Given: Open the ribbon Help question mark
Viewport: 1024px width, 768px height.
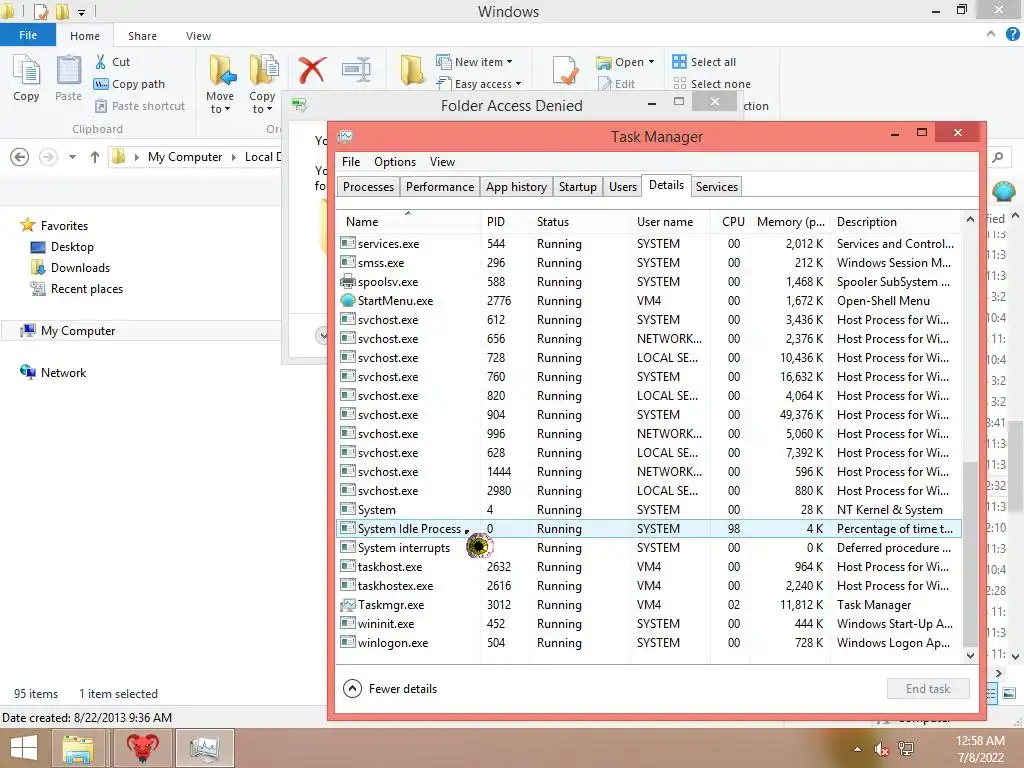Looking at the screenshot, I should pos(1012,35).
